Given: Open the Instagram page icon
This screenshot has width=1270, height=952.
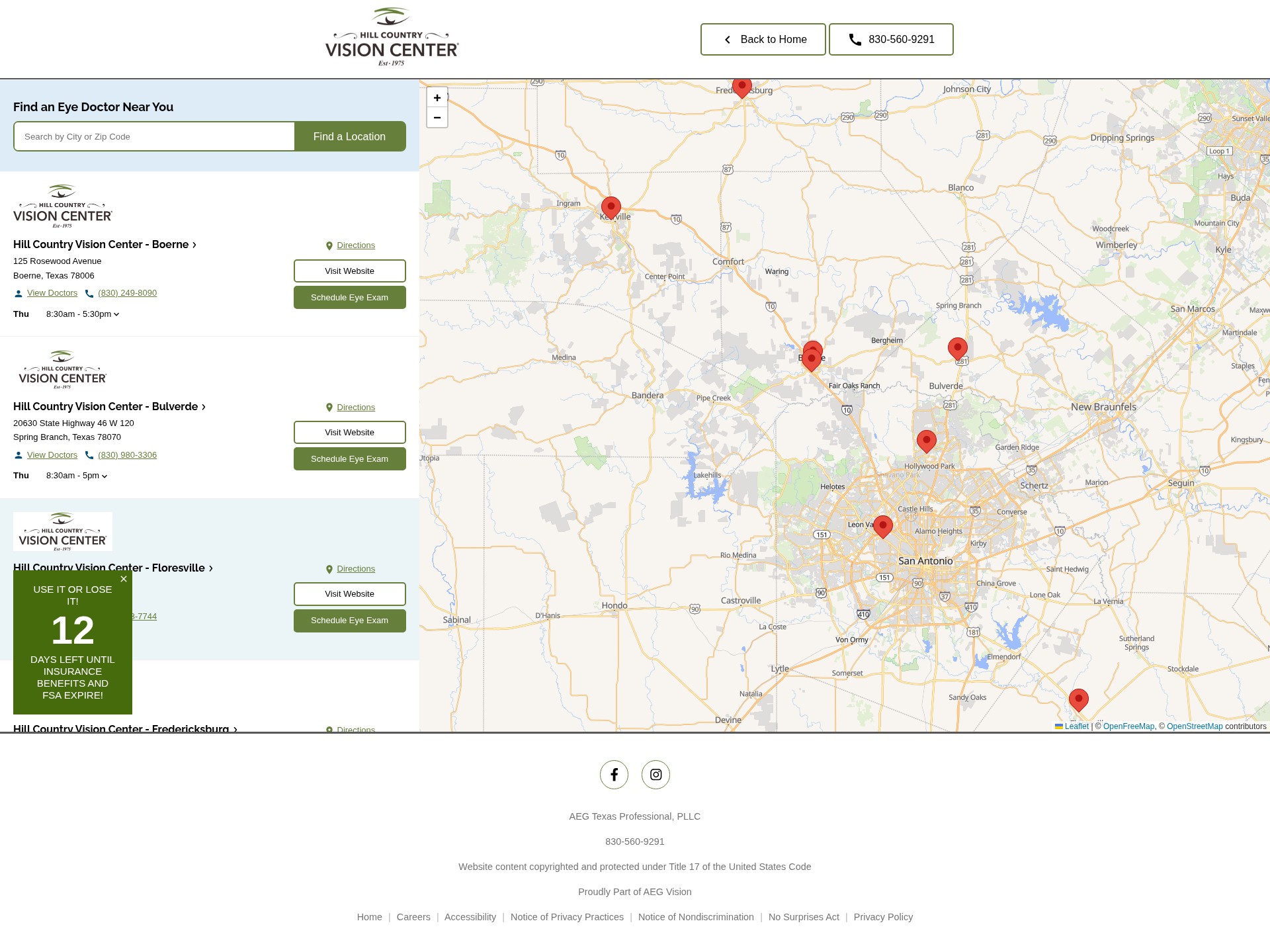Looking at the screenshot, I should pos(656,775).
